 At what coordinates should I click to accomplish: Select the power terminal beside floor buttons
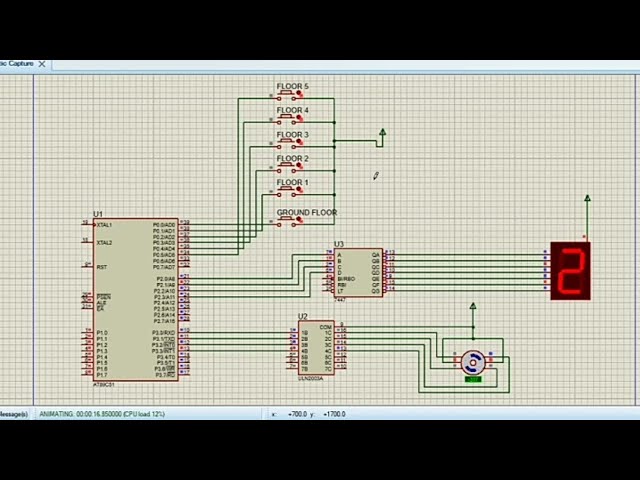pyautogui.click(x=382, y=133)
